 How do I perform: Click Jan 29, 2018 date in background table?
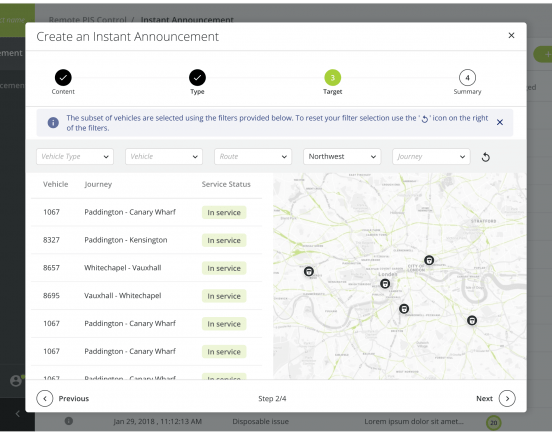click(x=157, y=421)
